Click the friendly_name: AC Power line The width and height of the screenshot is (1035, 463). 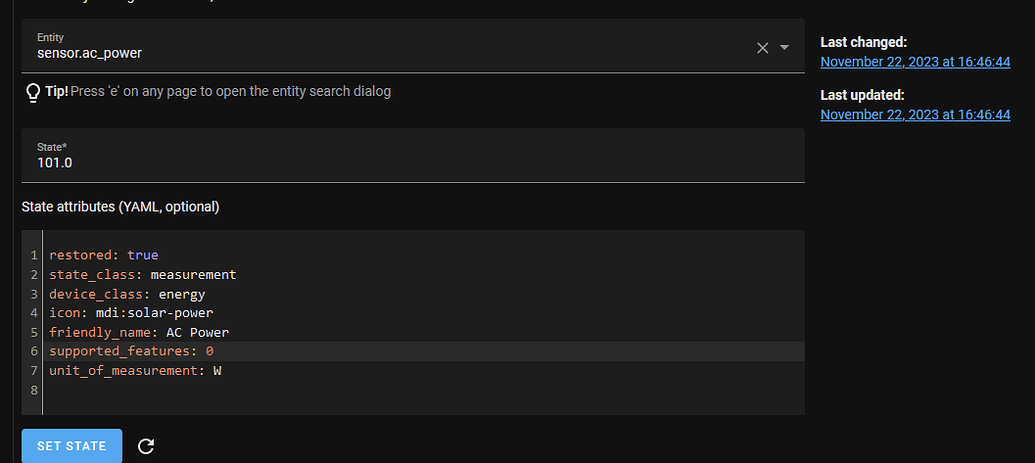(x=139, y=332)
